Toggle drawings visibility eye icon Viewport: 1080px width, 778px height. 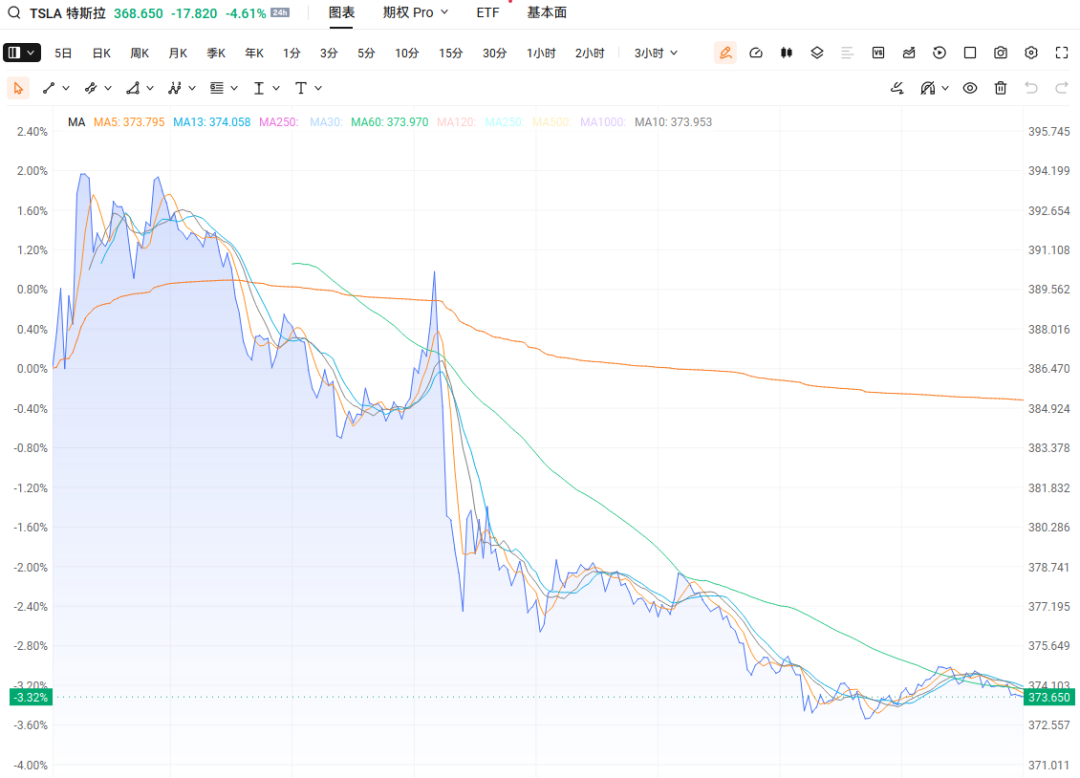point(970,88)
